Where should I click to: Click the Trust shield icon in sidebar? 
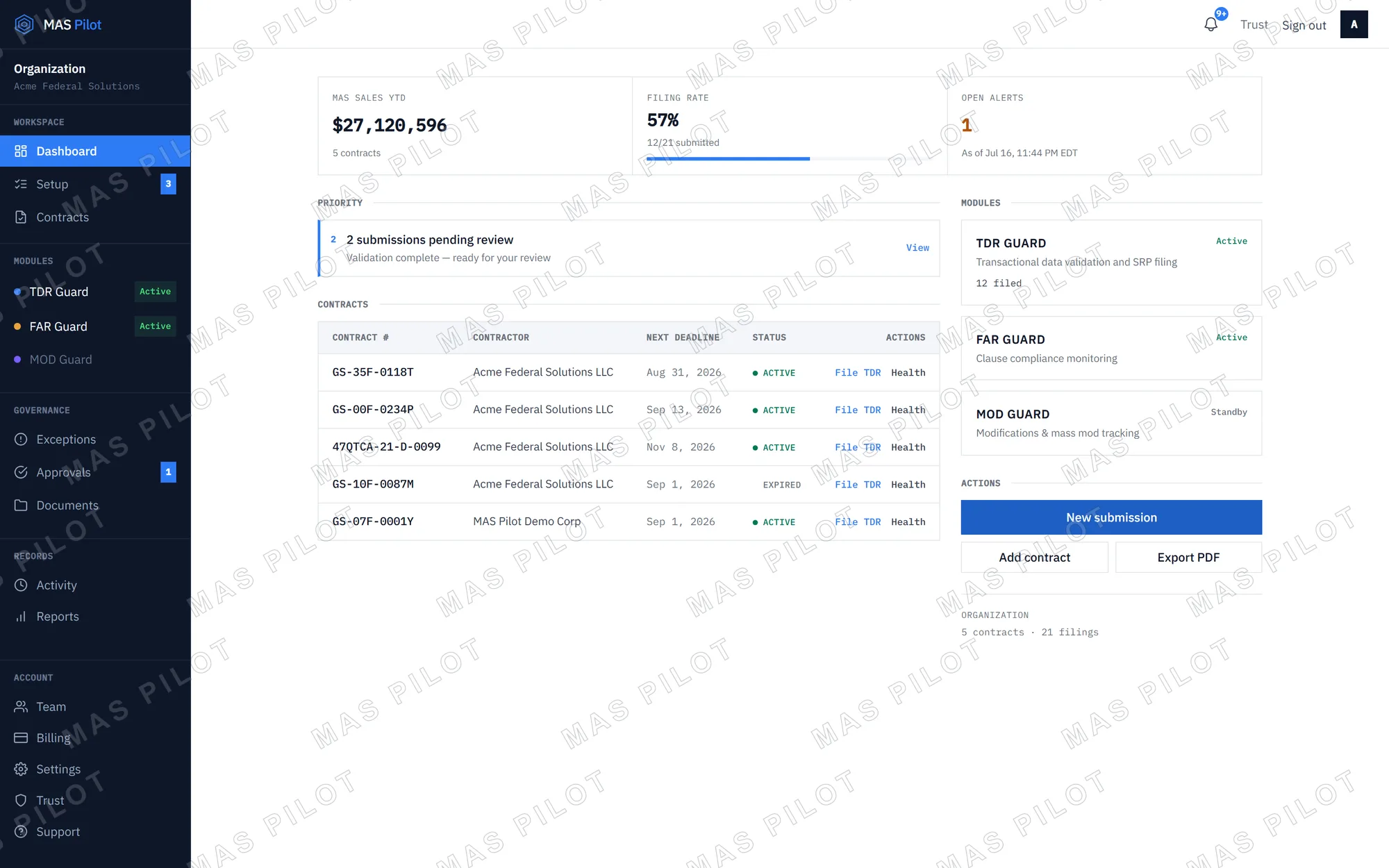tap(21, 801)
